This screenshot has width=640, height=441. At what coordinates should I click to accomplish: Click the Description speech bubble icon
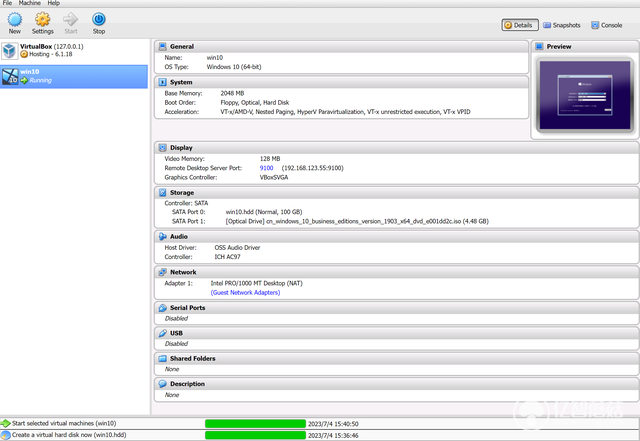(162, 384)
